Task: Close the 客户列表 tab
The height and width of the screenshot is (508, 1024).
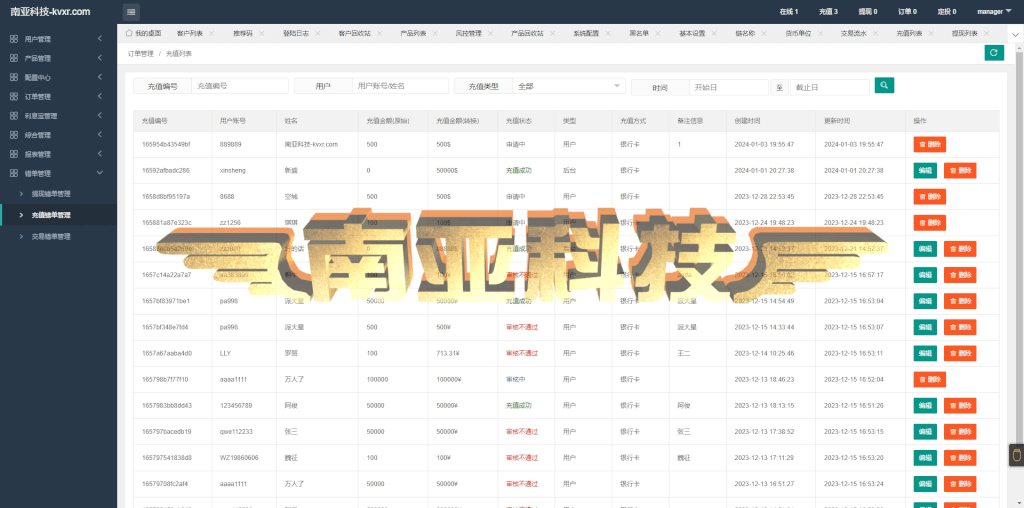Action: 213,33
